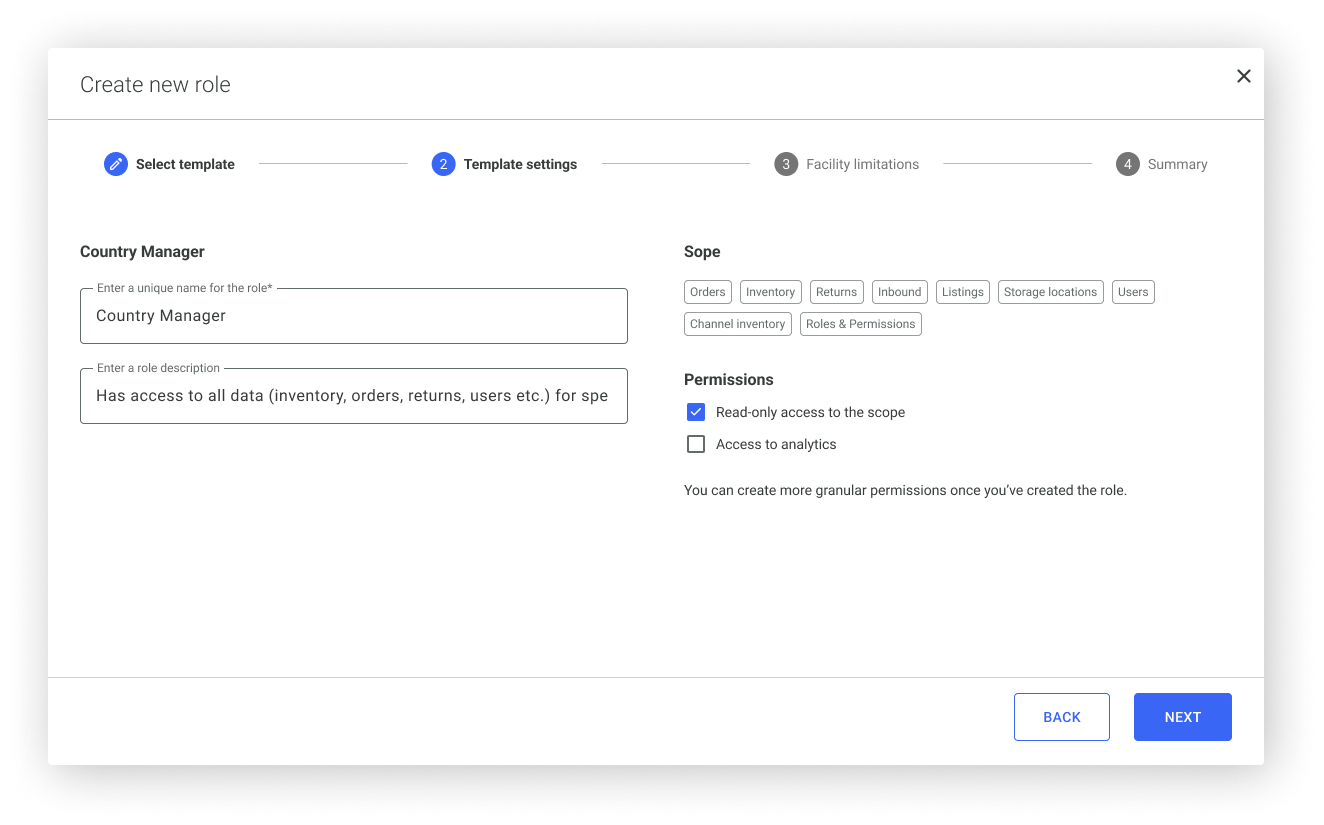Close the Create new role dialog

pos(1243,76)
